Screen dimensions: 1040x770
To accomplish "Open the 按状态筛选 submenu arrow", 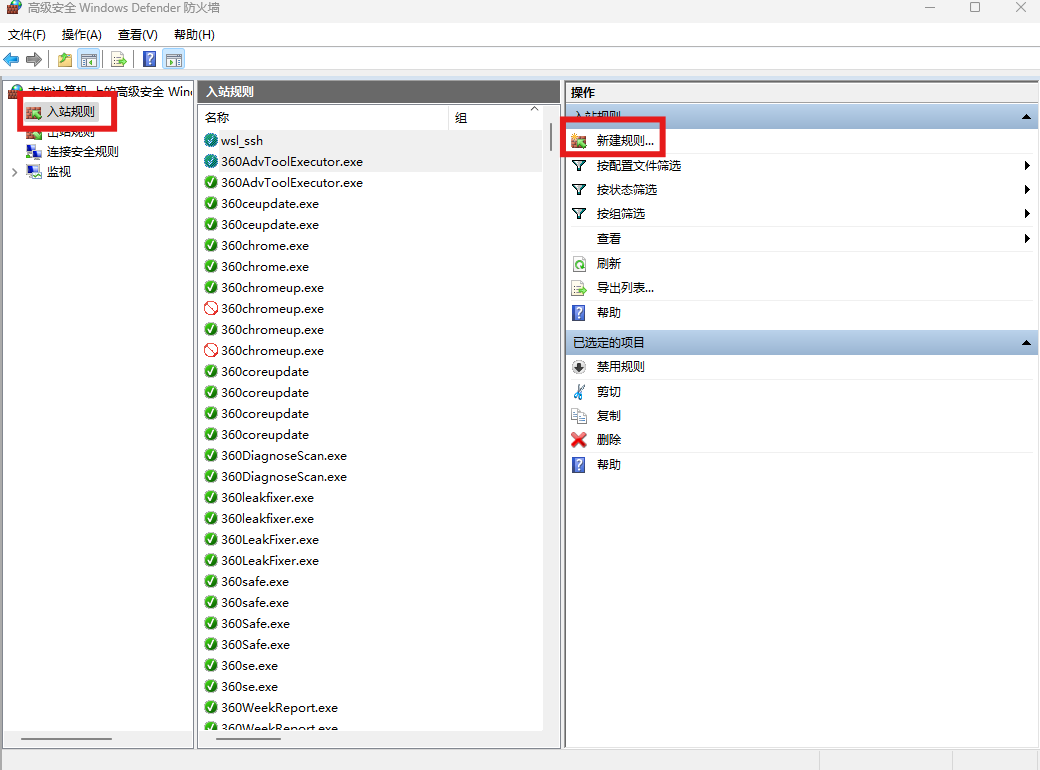I will (1027, 190).
